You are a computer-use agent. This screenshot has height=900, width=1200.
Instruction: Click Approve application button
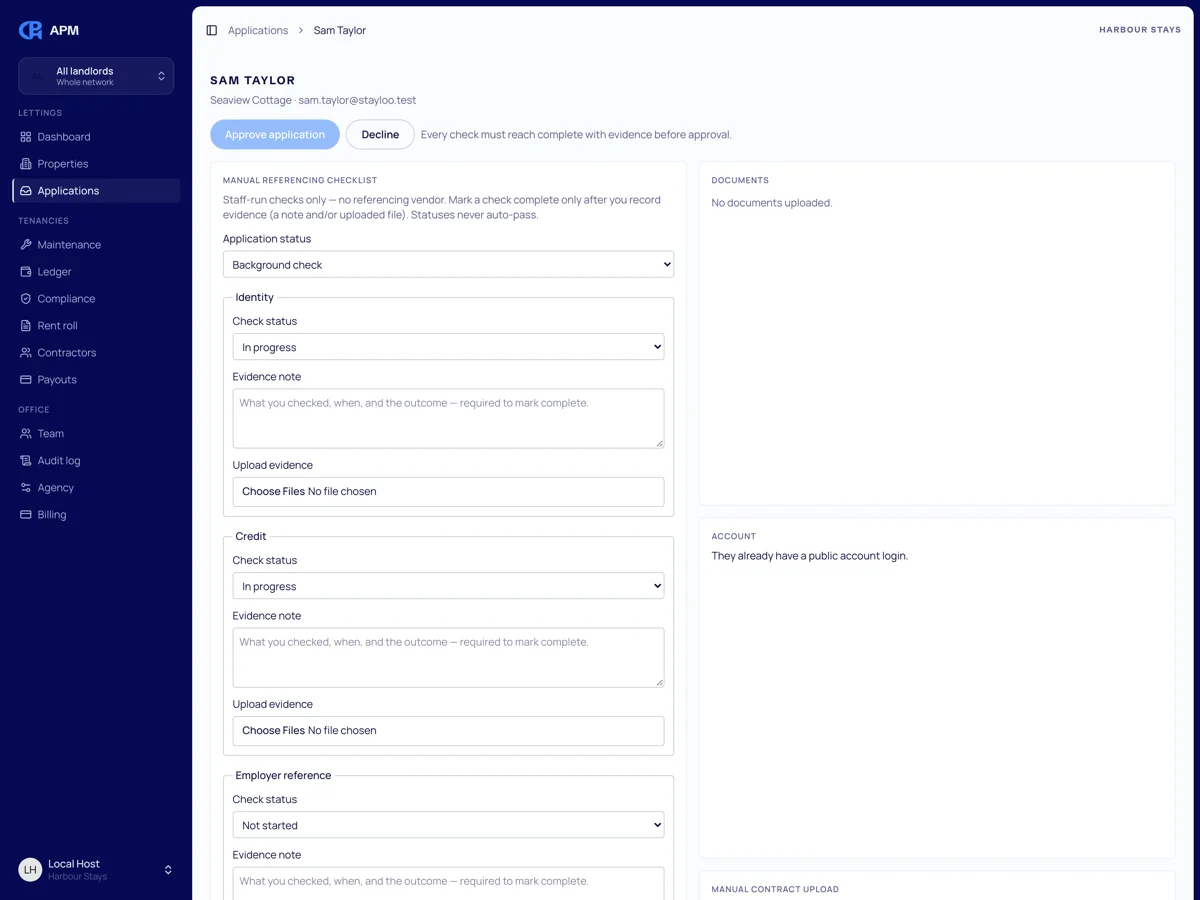(x=275, y=135)
